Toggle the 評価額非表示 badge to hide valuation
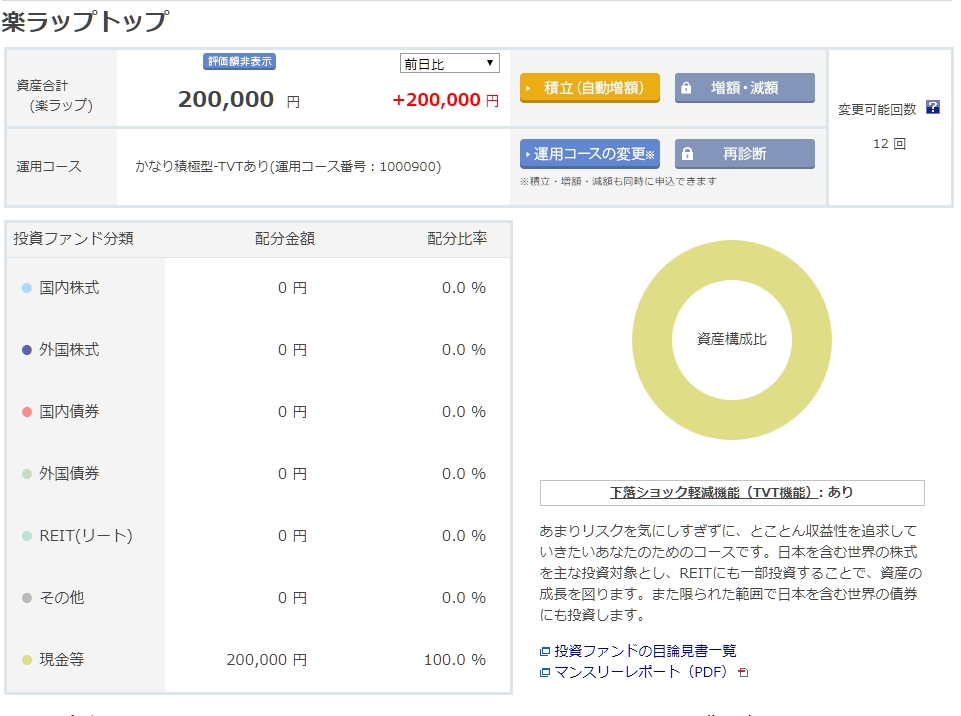 (239, 62)
